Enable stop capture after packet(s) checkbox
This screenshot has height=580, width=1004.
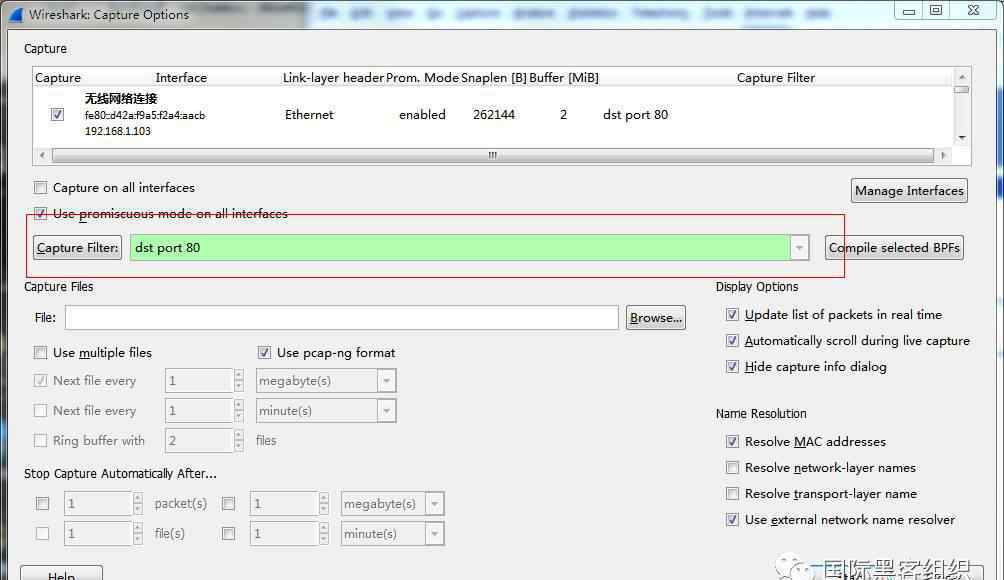coord(42,504)
